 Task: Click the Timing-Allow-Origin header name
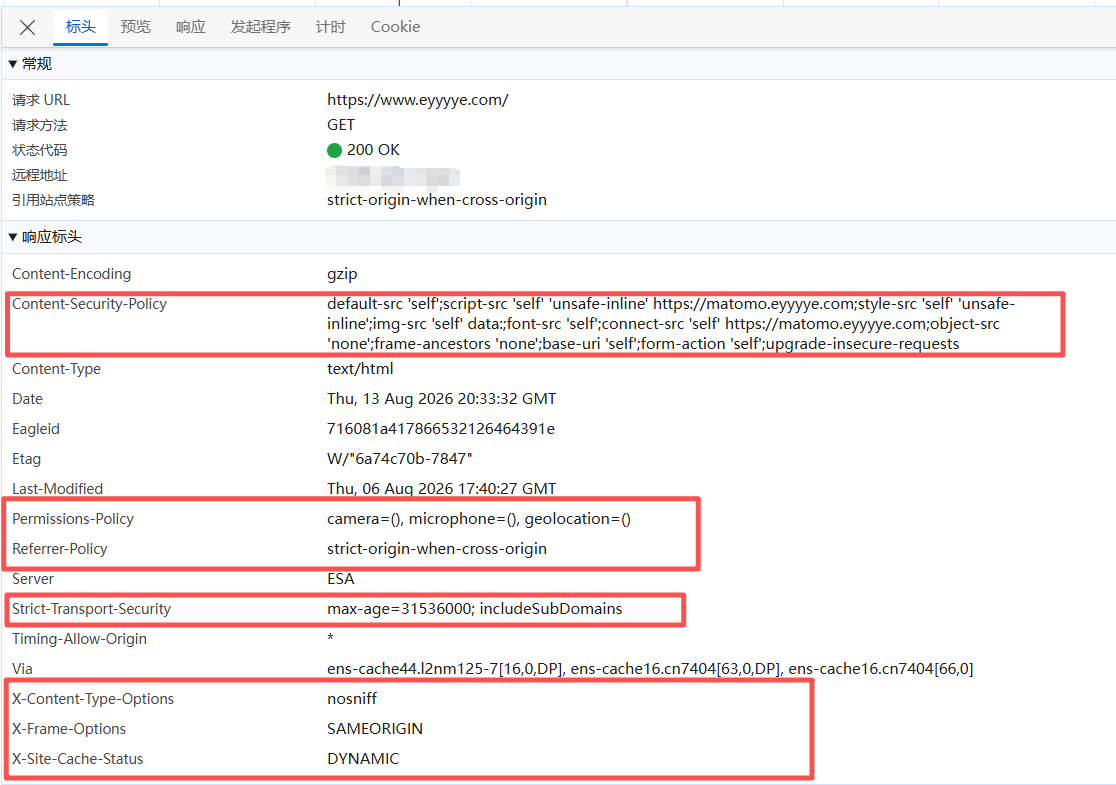click(79, 639)
